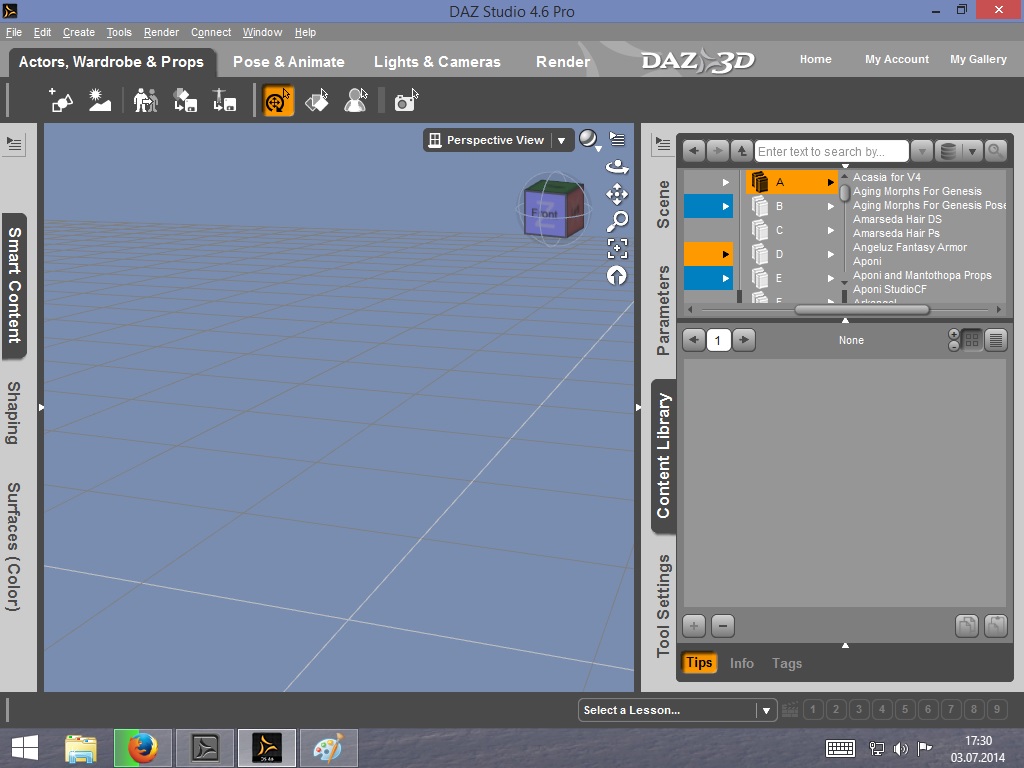1024x768 pixels.
Task: Click the save materials preset toolbar icon
Action: click(x=185, y=101)
